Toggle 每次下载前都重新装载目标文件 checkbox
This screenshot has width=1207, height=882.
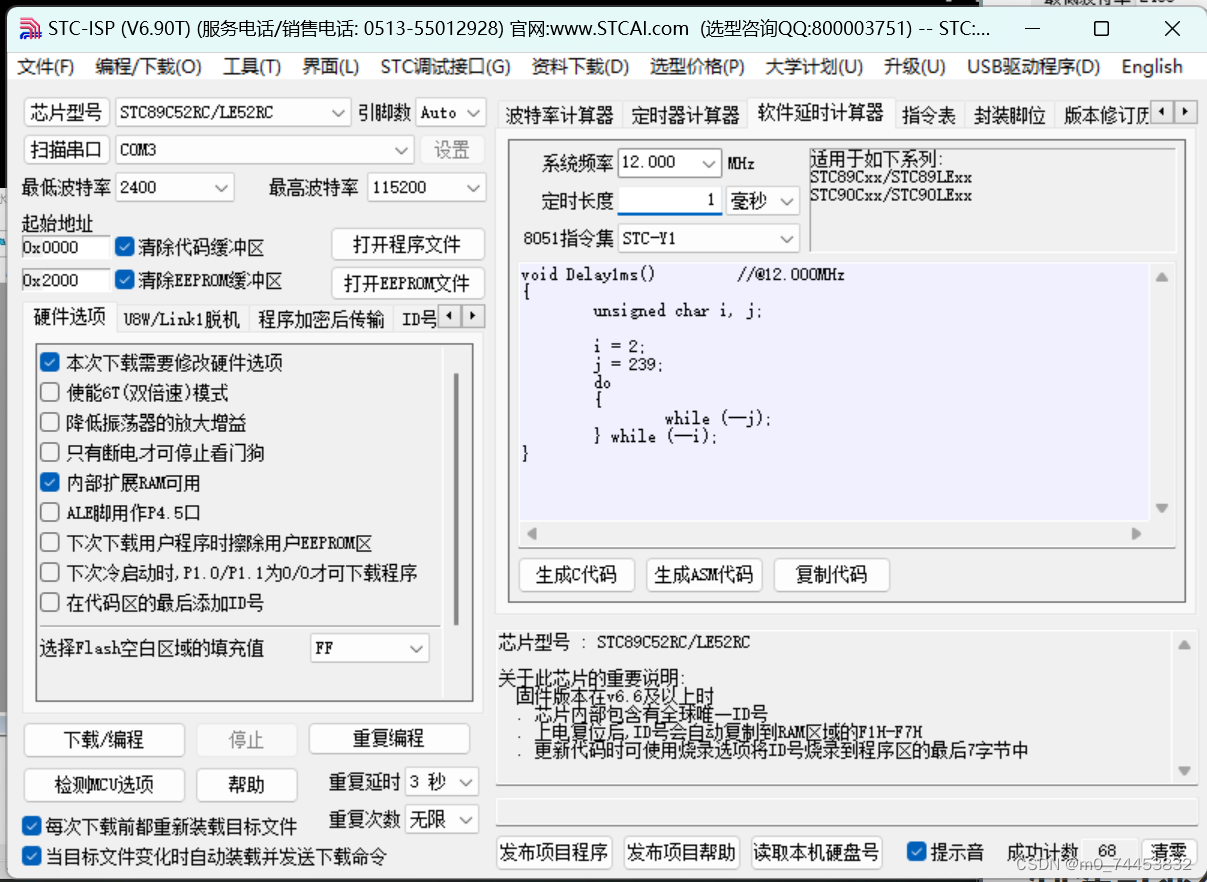tap(32, 827)
